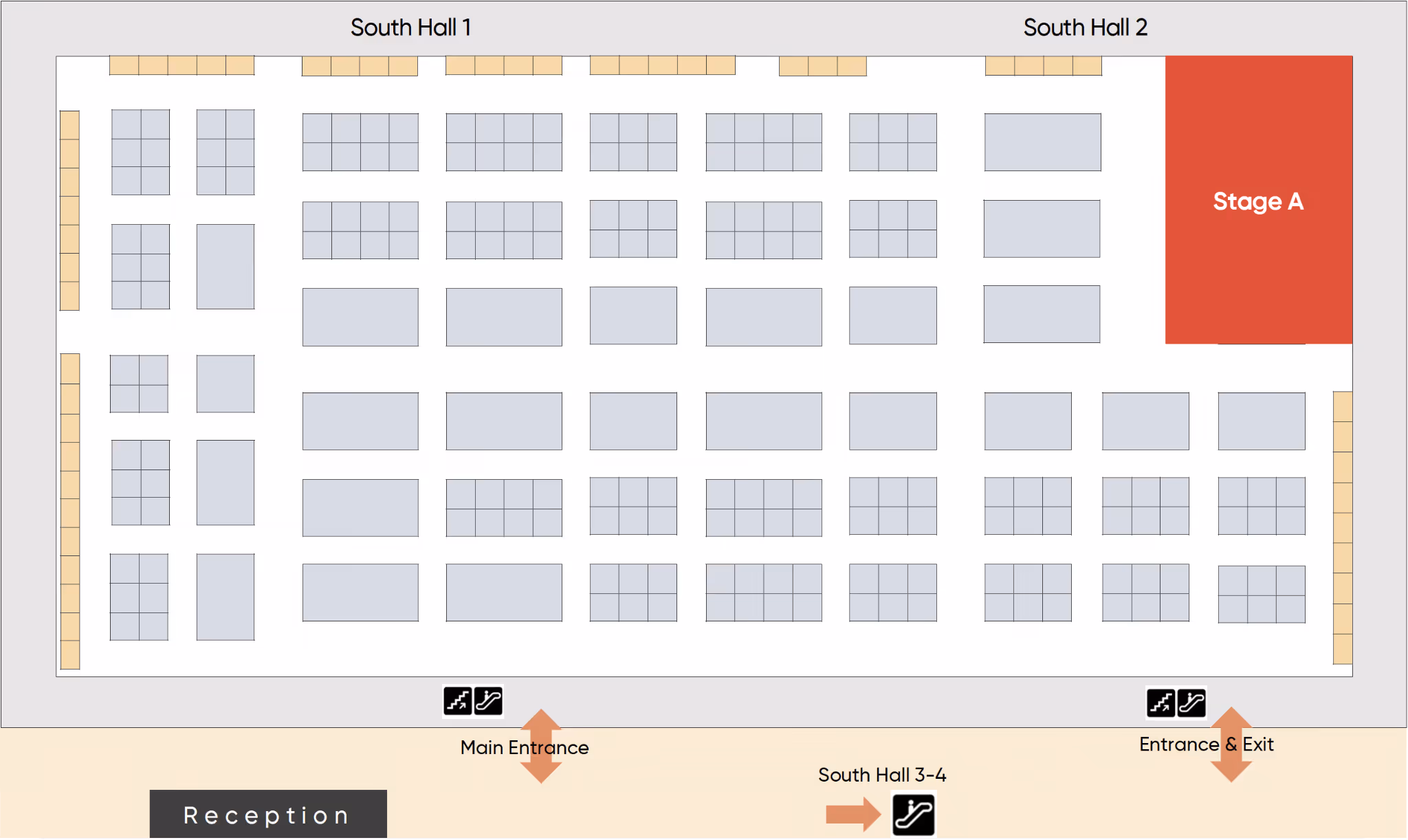The width and height of the screenshot is (1408, 840).
Task: Click the Entrance & Exit double arrow
Action: (1231, 769)
